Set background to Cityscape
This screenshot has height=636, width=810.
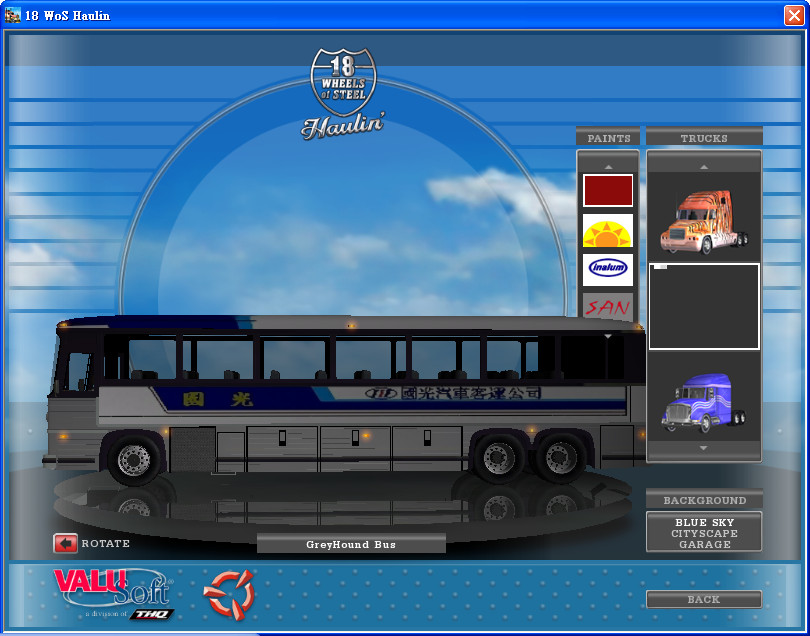pos(704,533)
